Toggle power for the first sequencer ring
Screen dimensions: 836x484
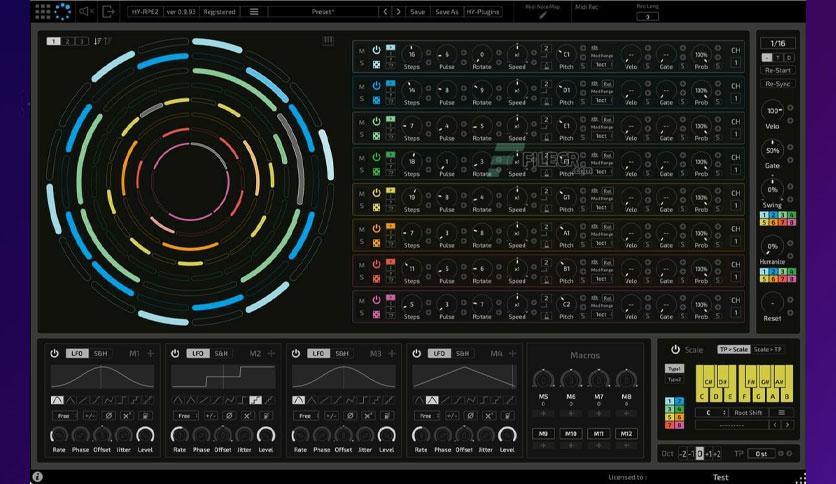[376, 50]
